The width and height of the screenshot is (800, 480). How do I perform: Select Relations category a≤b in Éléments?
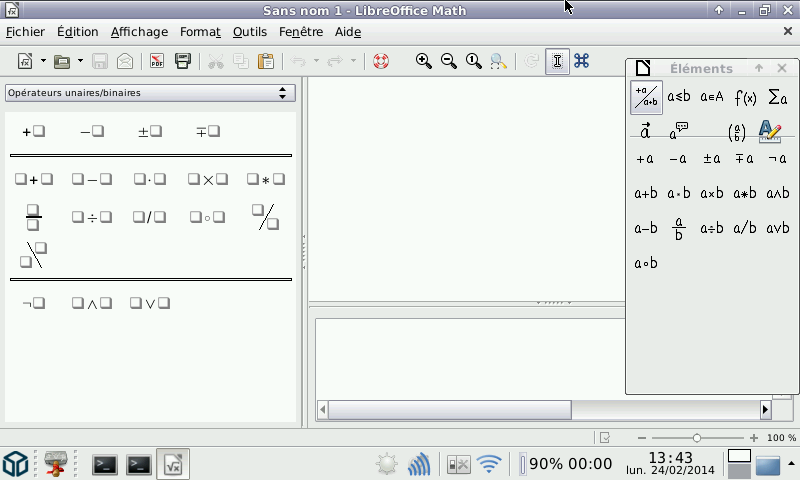point(679,96)
